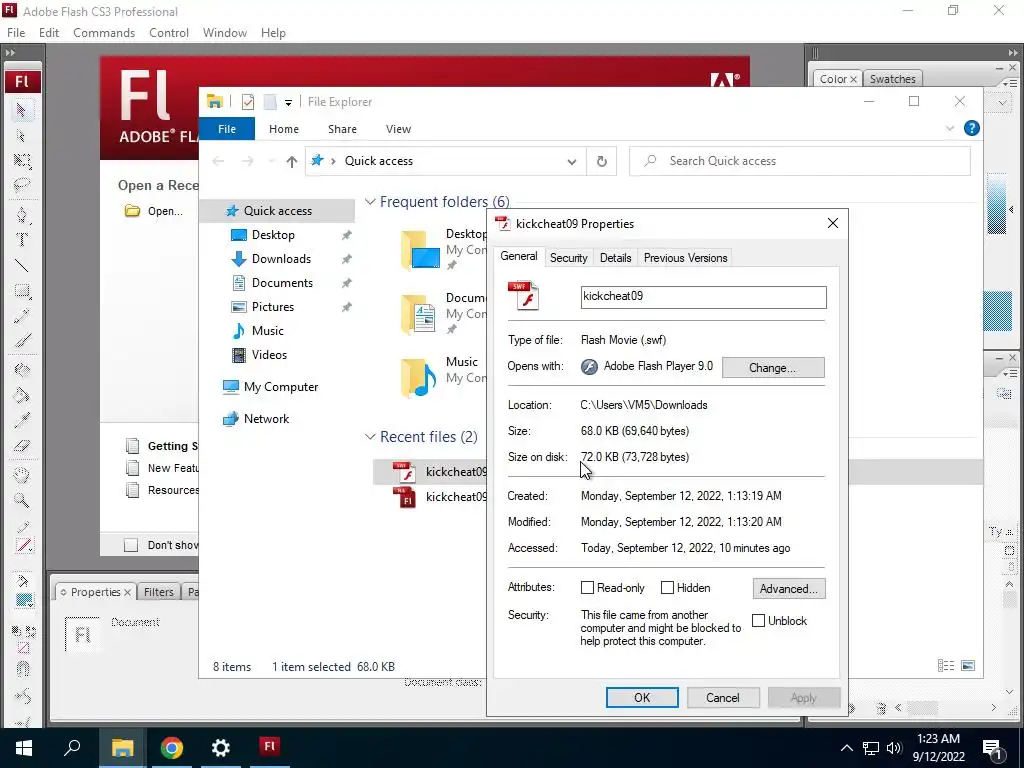Select the Selection (arrow) tool in Flash
This screenshot has width=1024, height=768.
[x=22, y=110]
